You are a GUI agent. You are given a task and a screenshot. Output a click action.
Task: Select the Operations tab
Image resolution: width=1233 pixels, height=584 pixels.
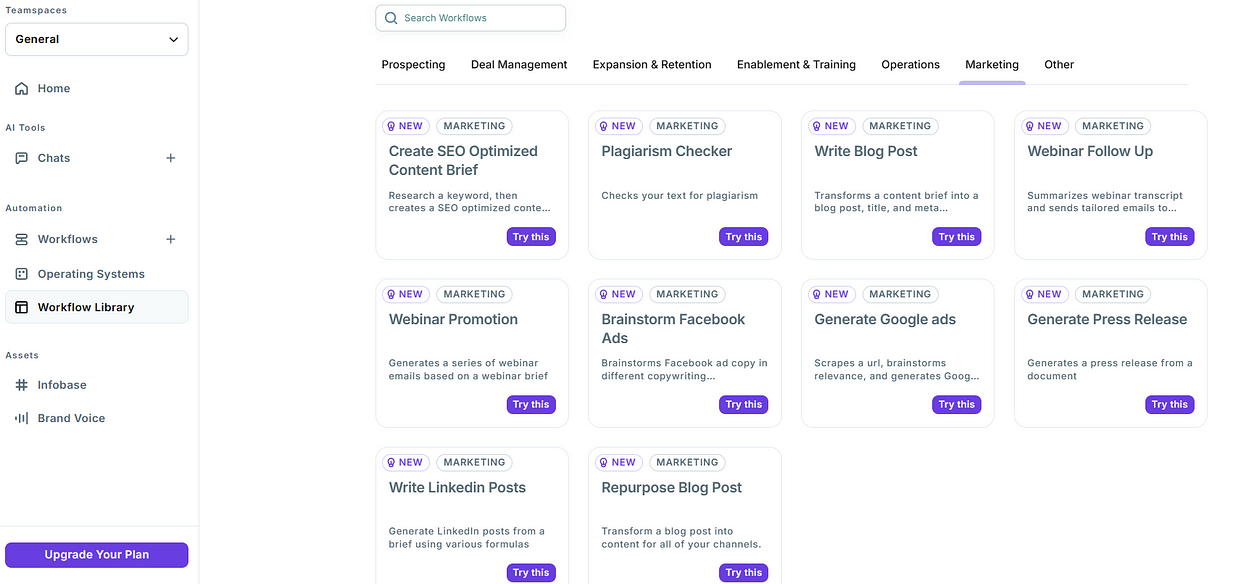(910, 65)
